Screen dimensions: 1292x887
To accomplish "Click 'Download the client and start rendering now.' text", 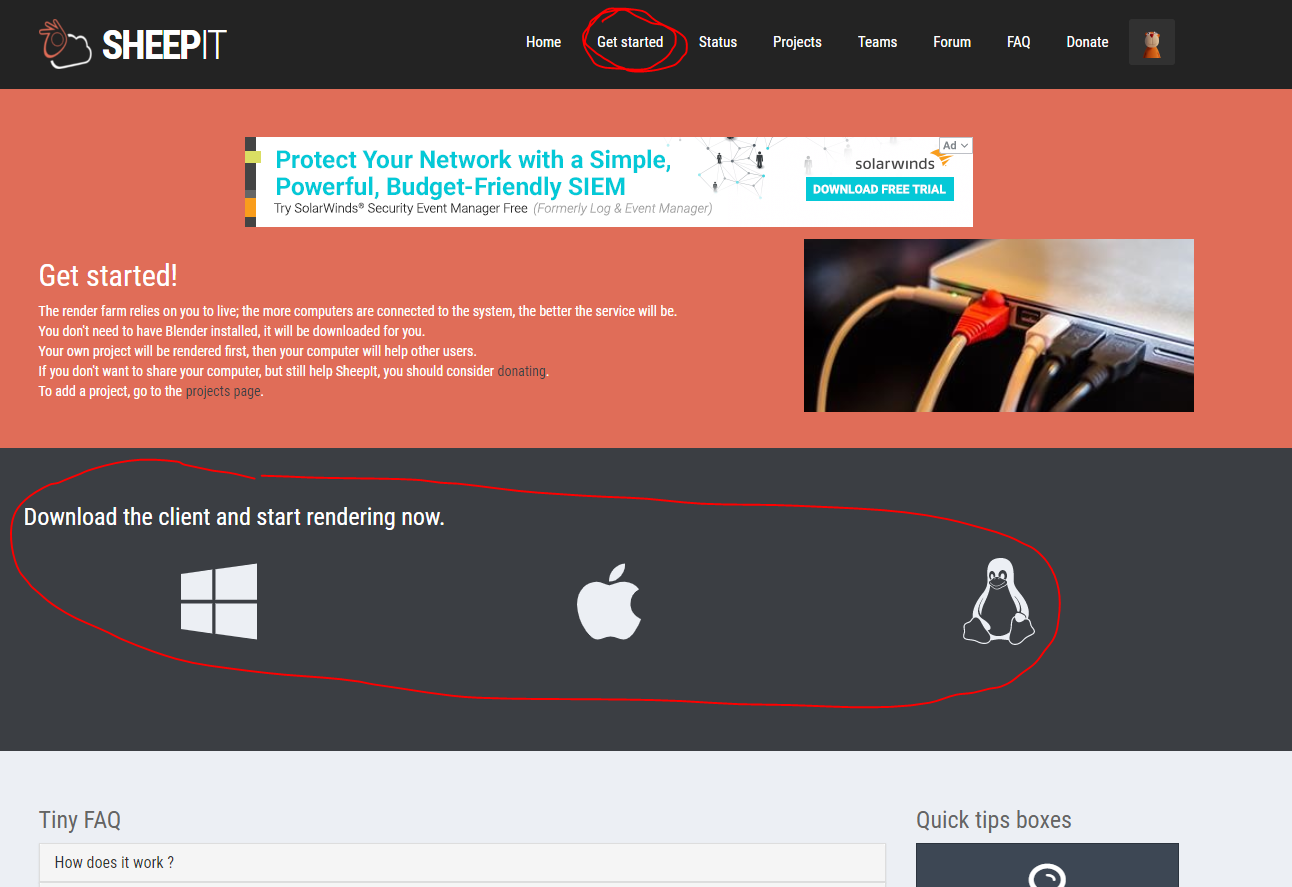I will [x=234, y=517].
